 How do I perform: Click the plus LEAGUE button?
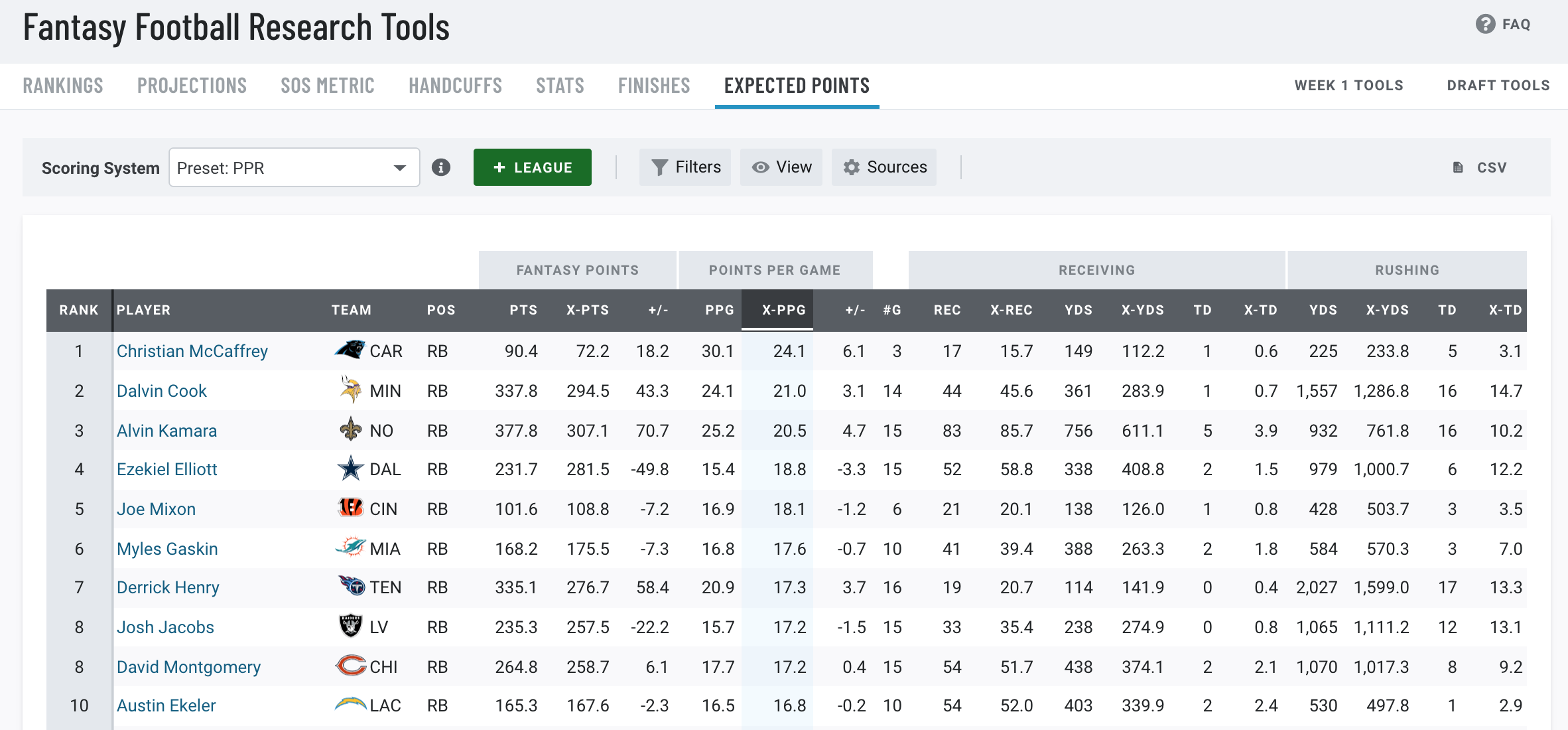tap(532, 167)
